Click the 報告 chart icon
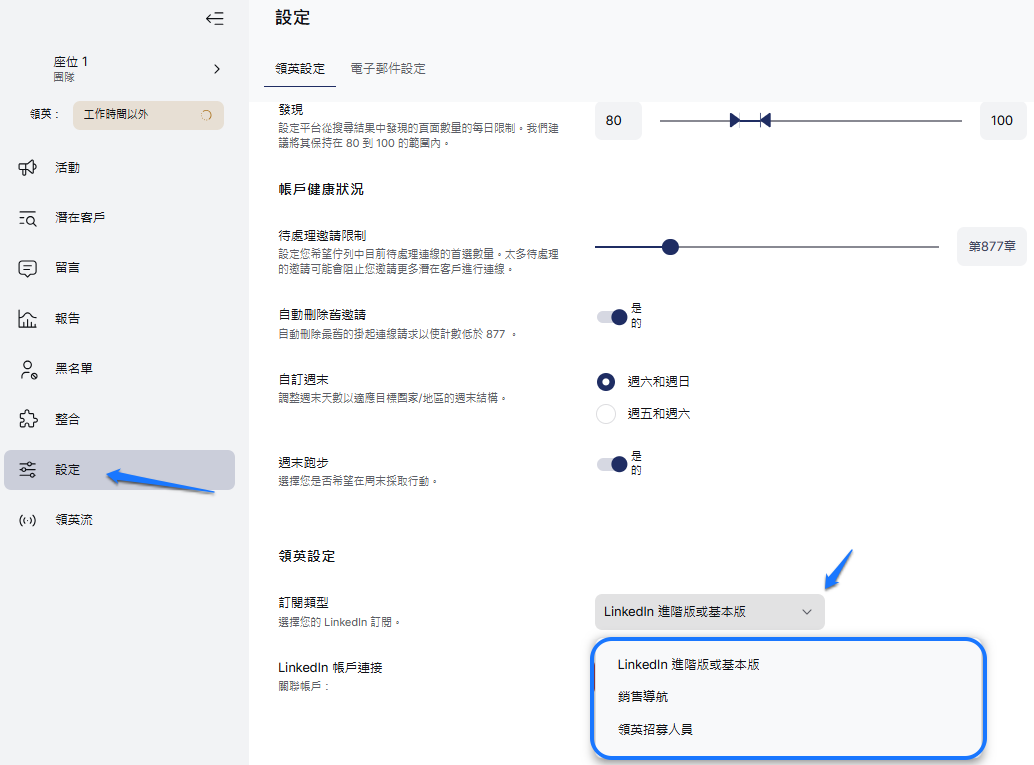Image resolution: width=1034 pixels, height=765 pixels. tap(28, 319)
